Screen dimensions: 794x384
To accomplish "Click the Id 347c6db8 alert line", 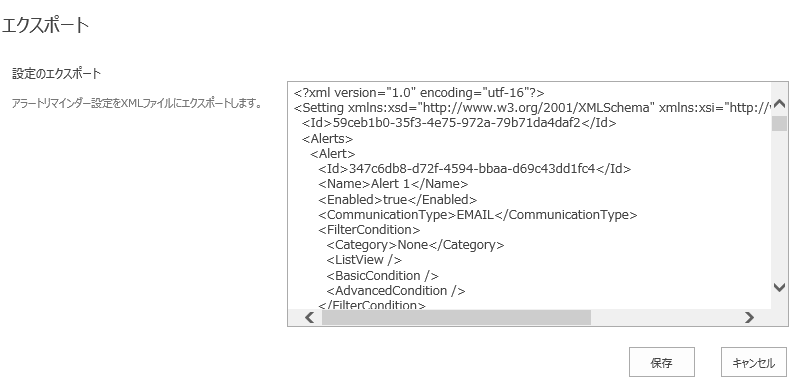I will [475, 169].
